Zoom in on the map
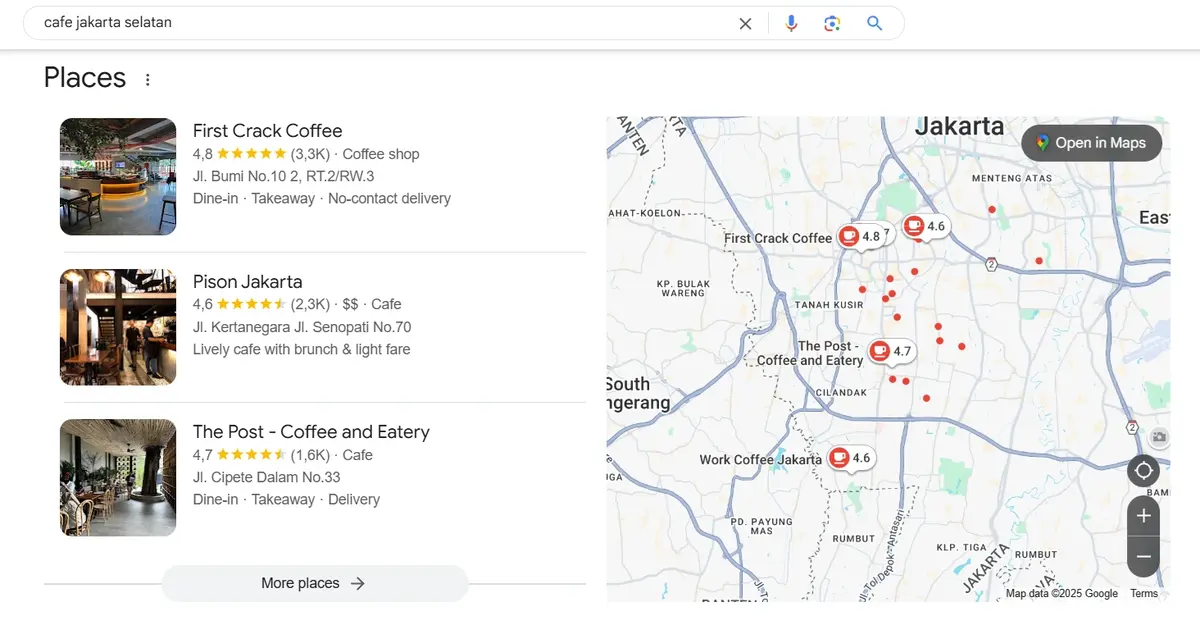The image size is (1200, 625). (x=1143, y=516)
